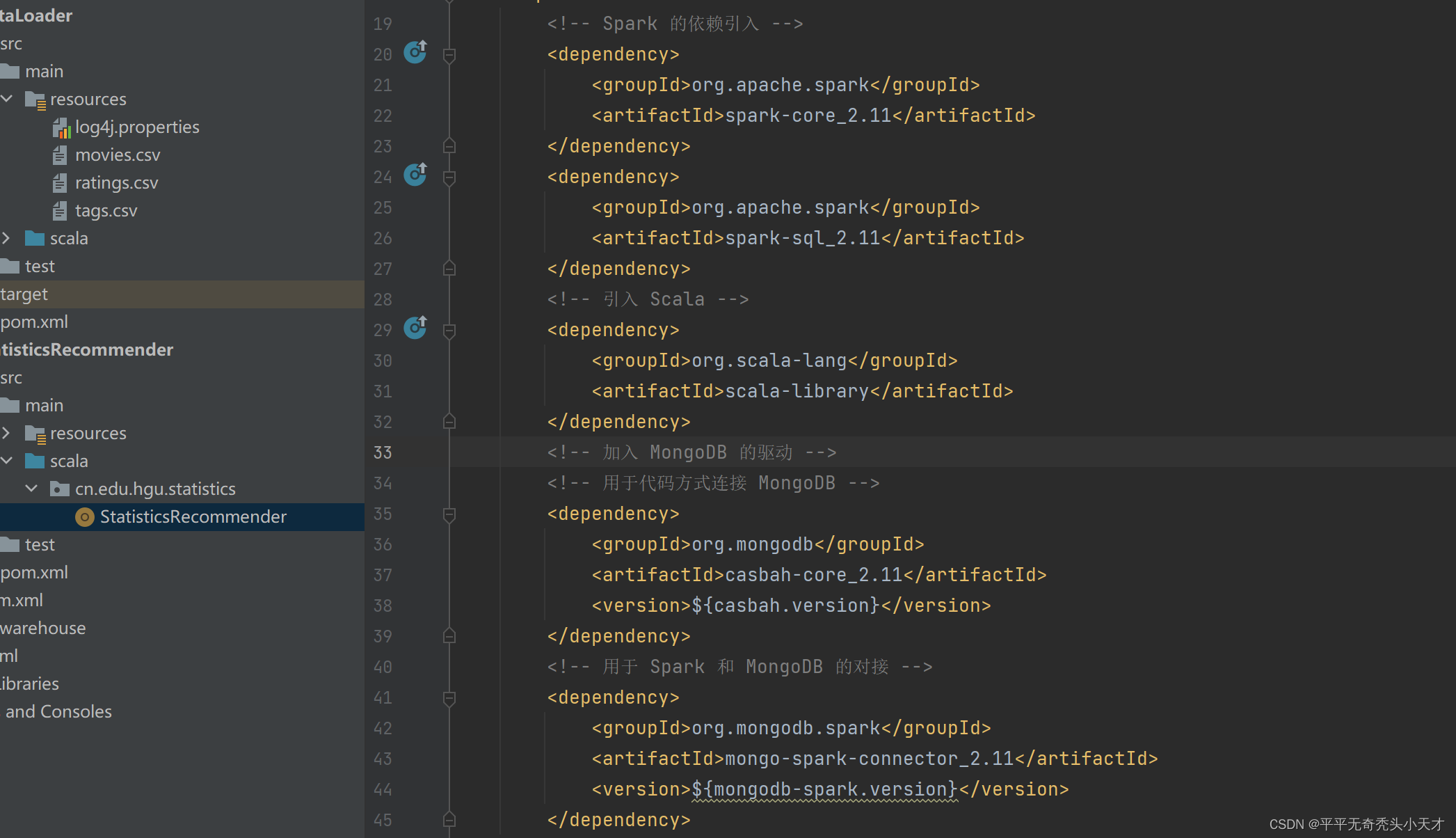1456x838 pixels.
Task: Select StatisticsRecommender Scala object
Action: (x=193, y=517)
